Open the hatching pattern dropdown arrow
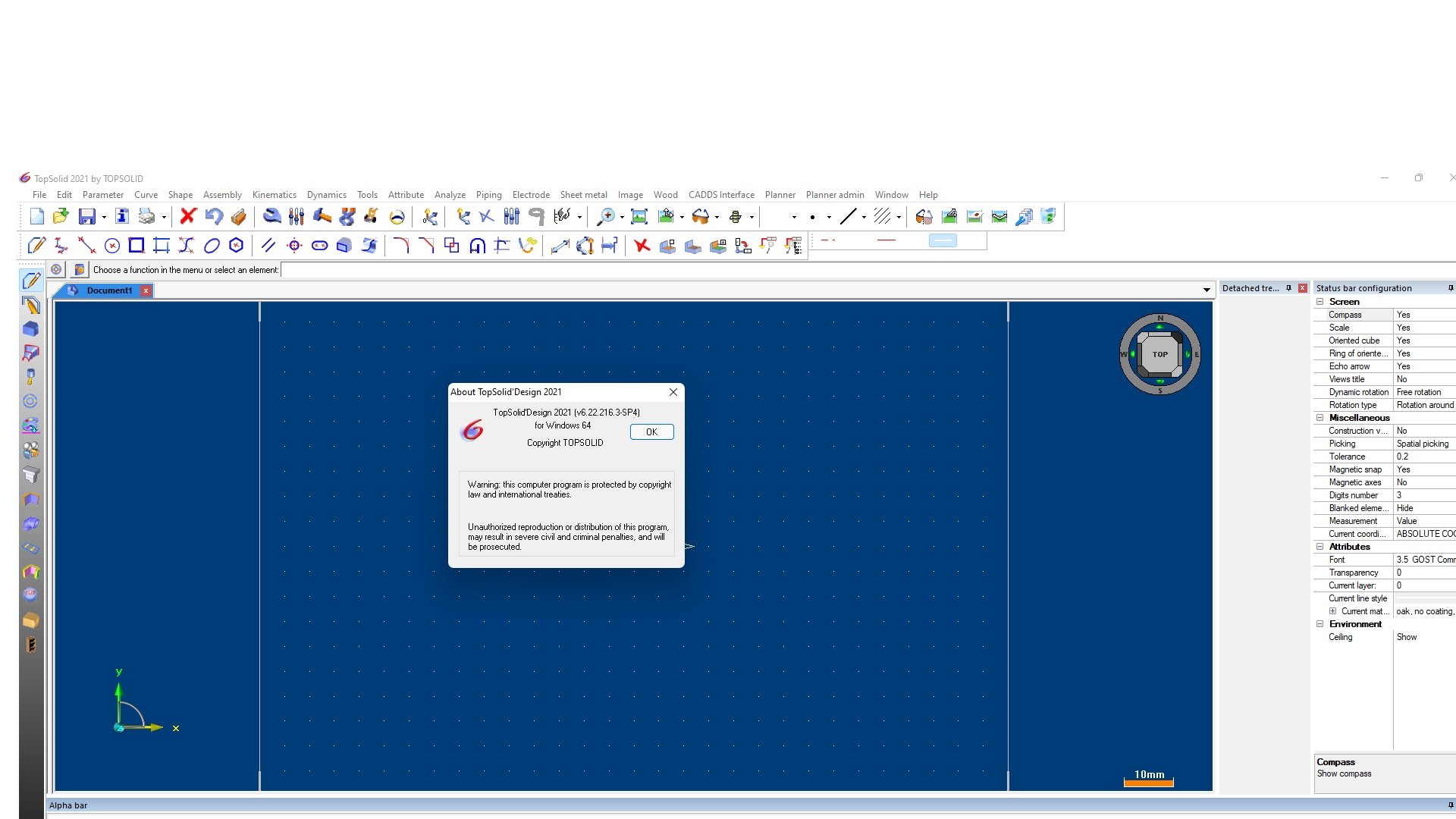 (x=899, y=218)
